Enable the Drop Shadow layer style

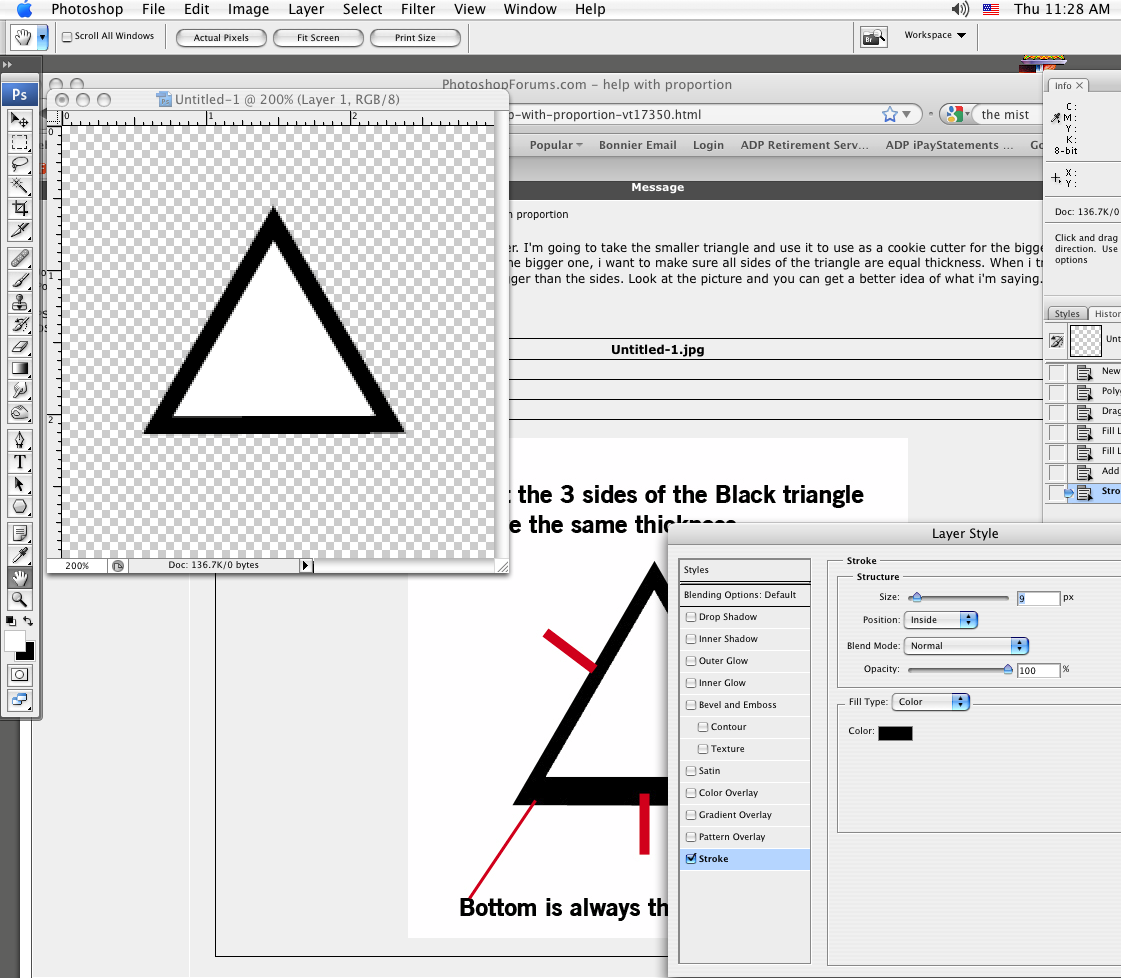click(x=691, y=617)
